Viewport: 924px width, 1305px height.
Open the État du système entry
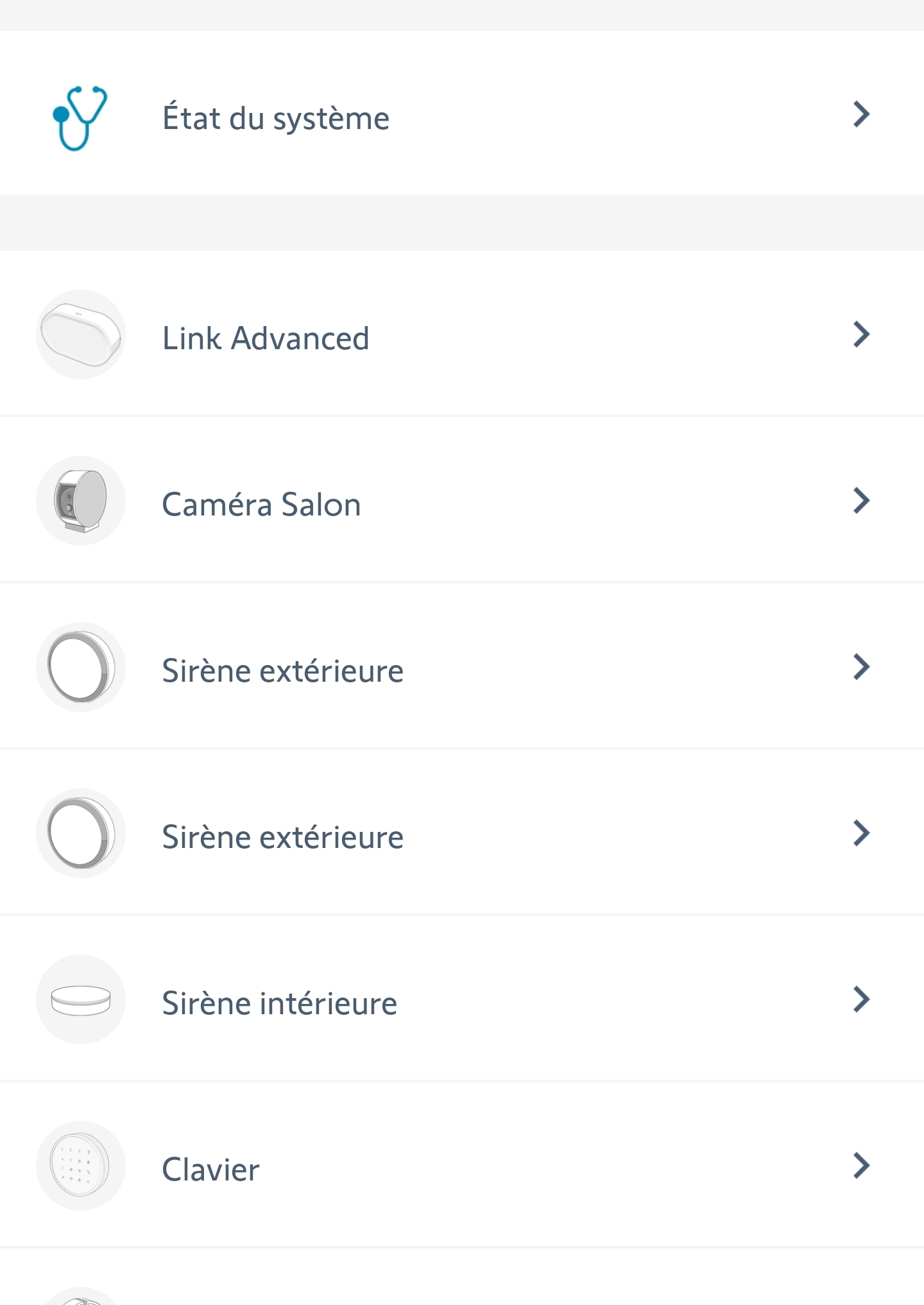tap(462, 113)
